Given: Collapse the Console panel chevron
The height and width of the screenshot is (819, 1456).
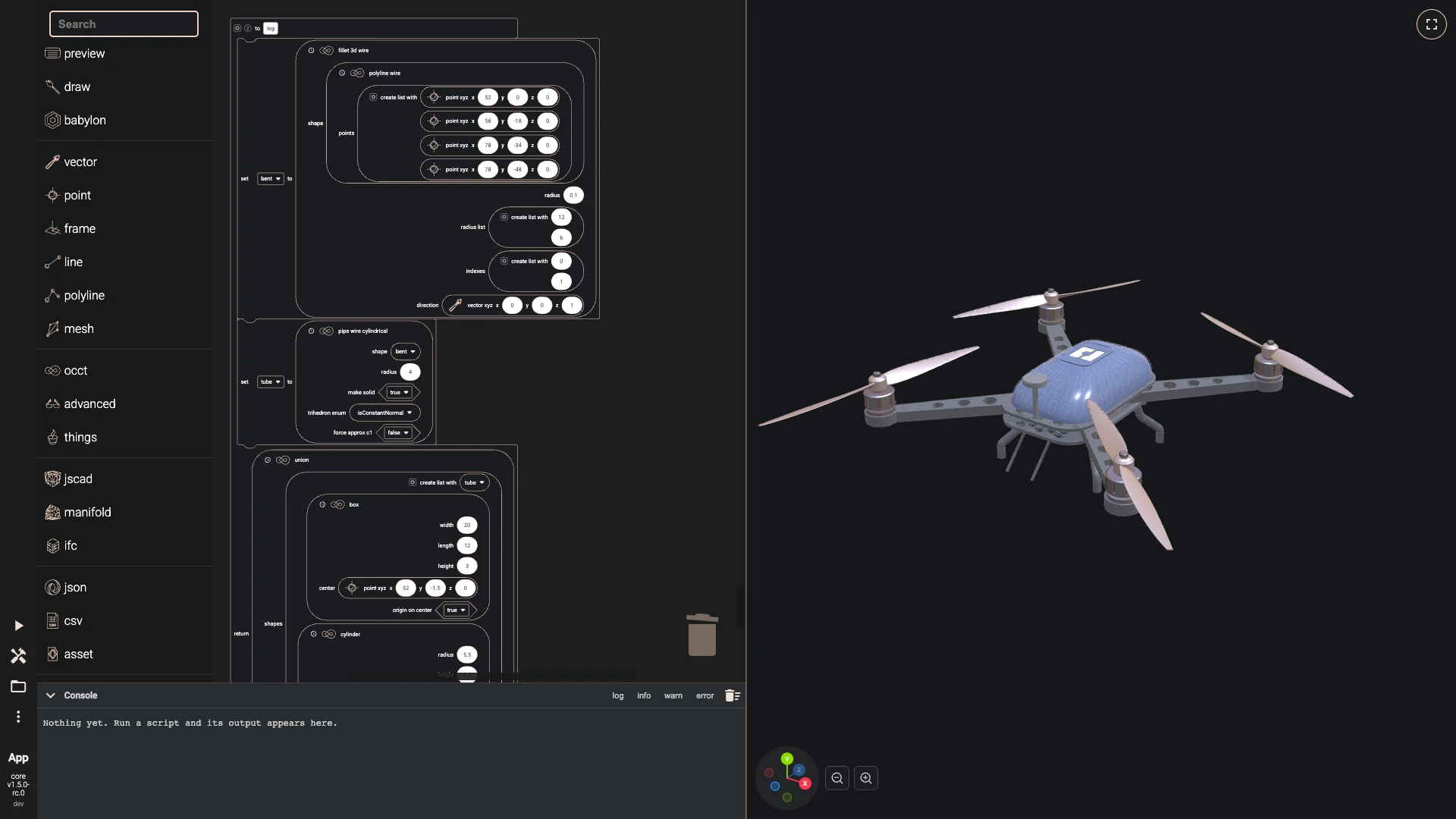Looking at the screenshot, I should 50,695.
